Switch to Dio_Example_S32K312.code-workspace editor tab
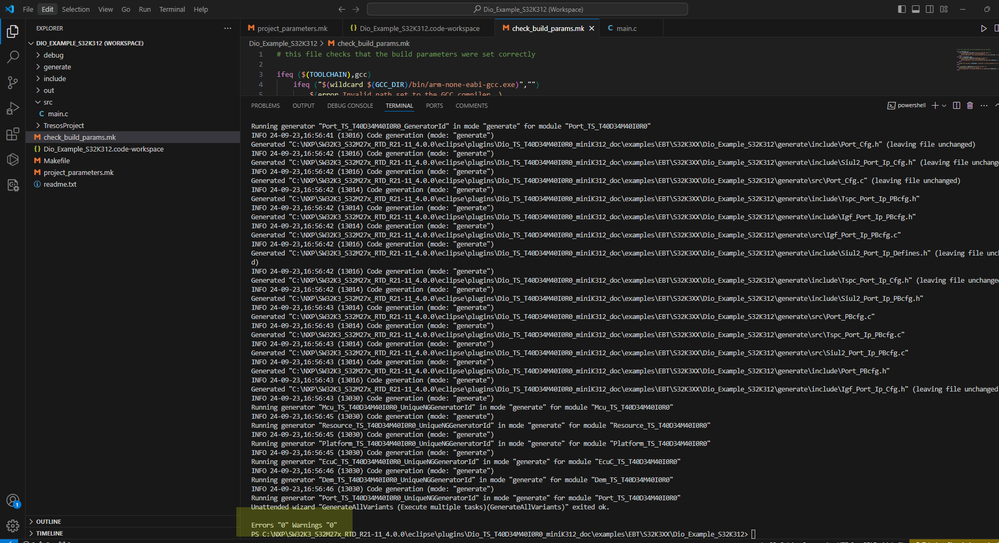Image resolution: width=999 pixels, height=543 pixels. (x=419, y=28)
